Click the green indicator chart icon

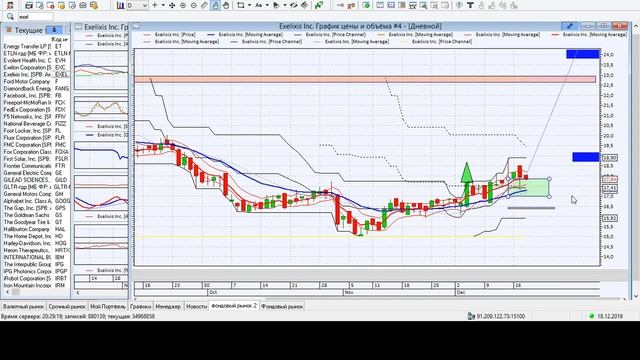click(x=318, y=5)
